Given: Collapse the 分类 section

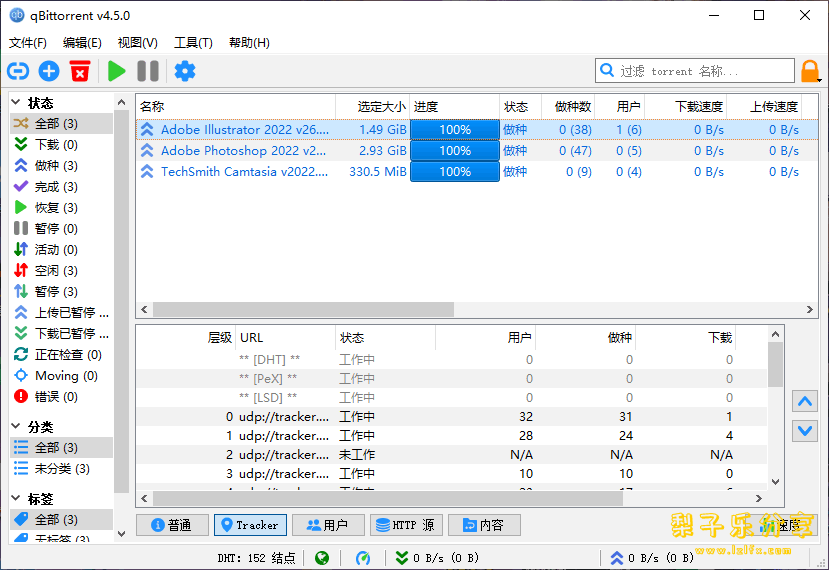Looking at the screenshot, I should (16, 426).
